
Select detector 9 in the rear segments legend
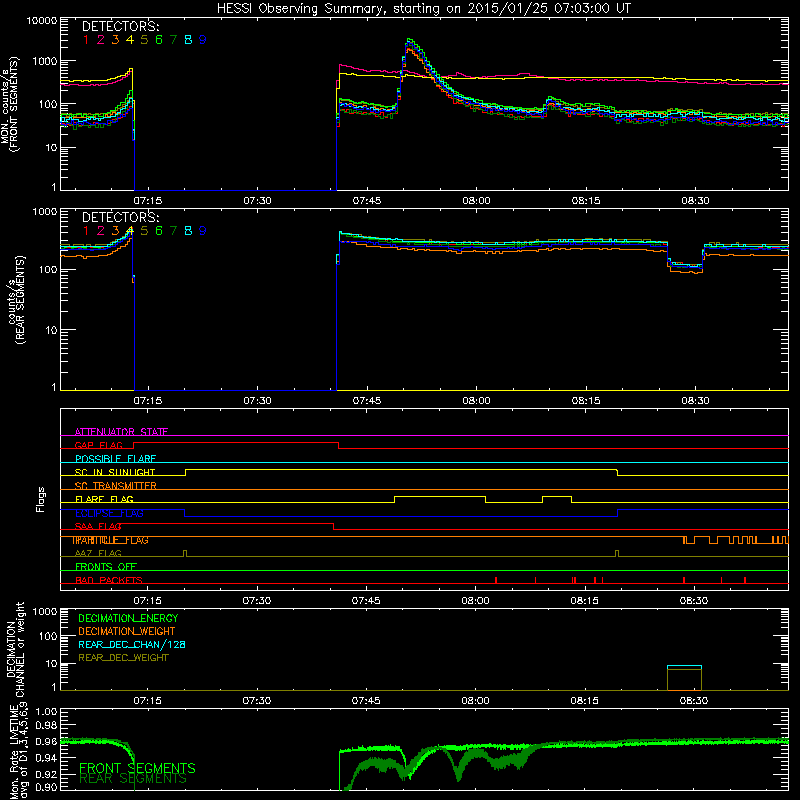tap(203, 231)
